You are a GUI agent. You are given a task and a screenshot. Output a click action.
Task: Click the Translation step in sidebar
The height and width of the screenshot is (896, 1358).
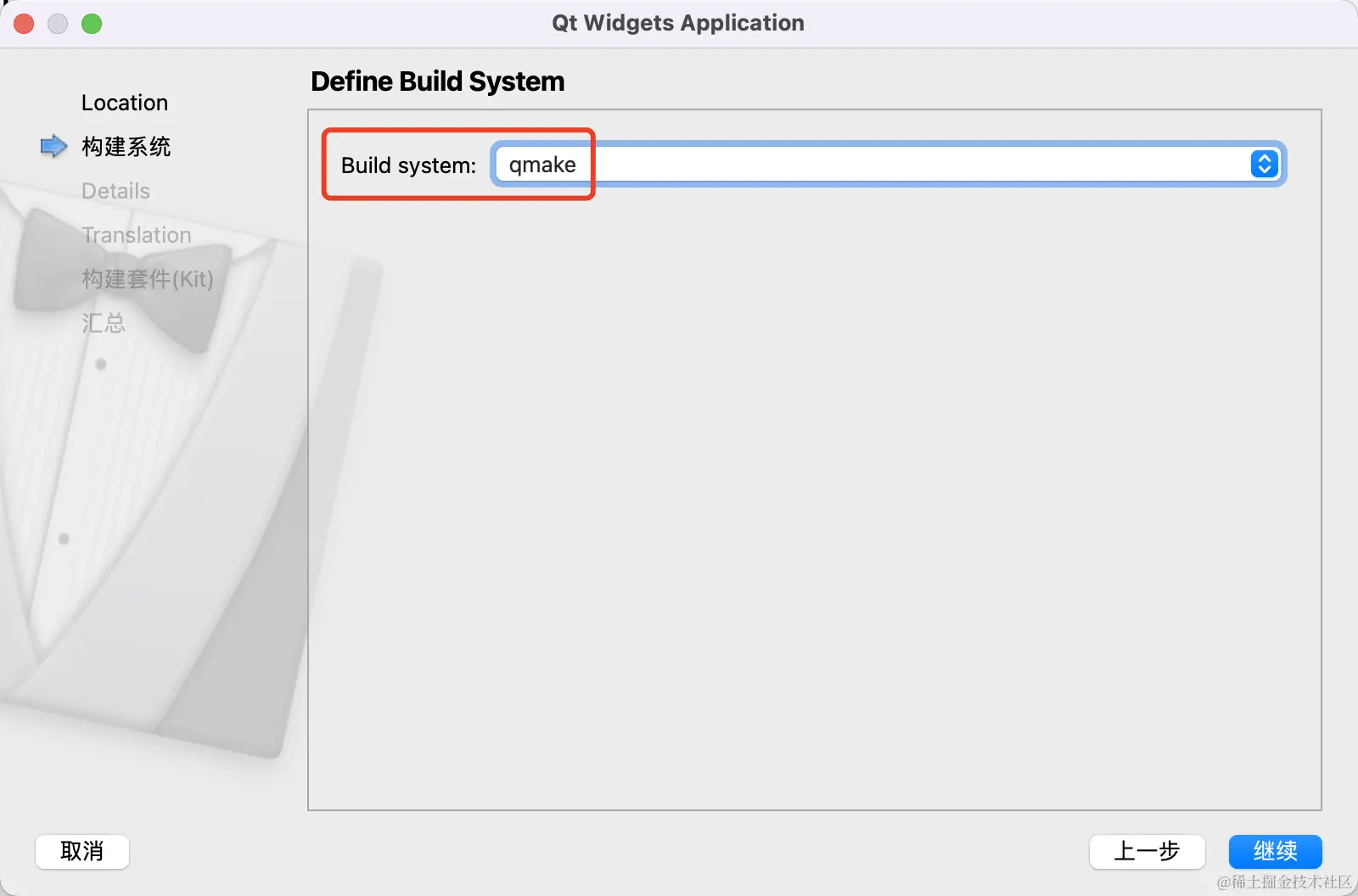(x=136, y=235)
